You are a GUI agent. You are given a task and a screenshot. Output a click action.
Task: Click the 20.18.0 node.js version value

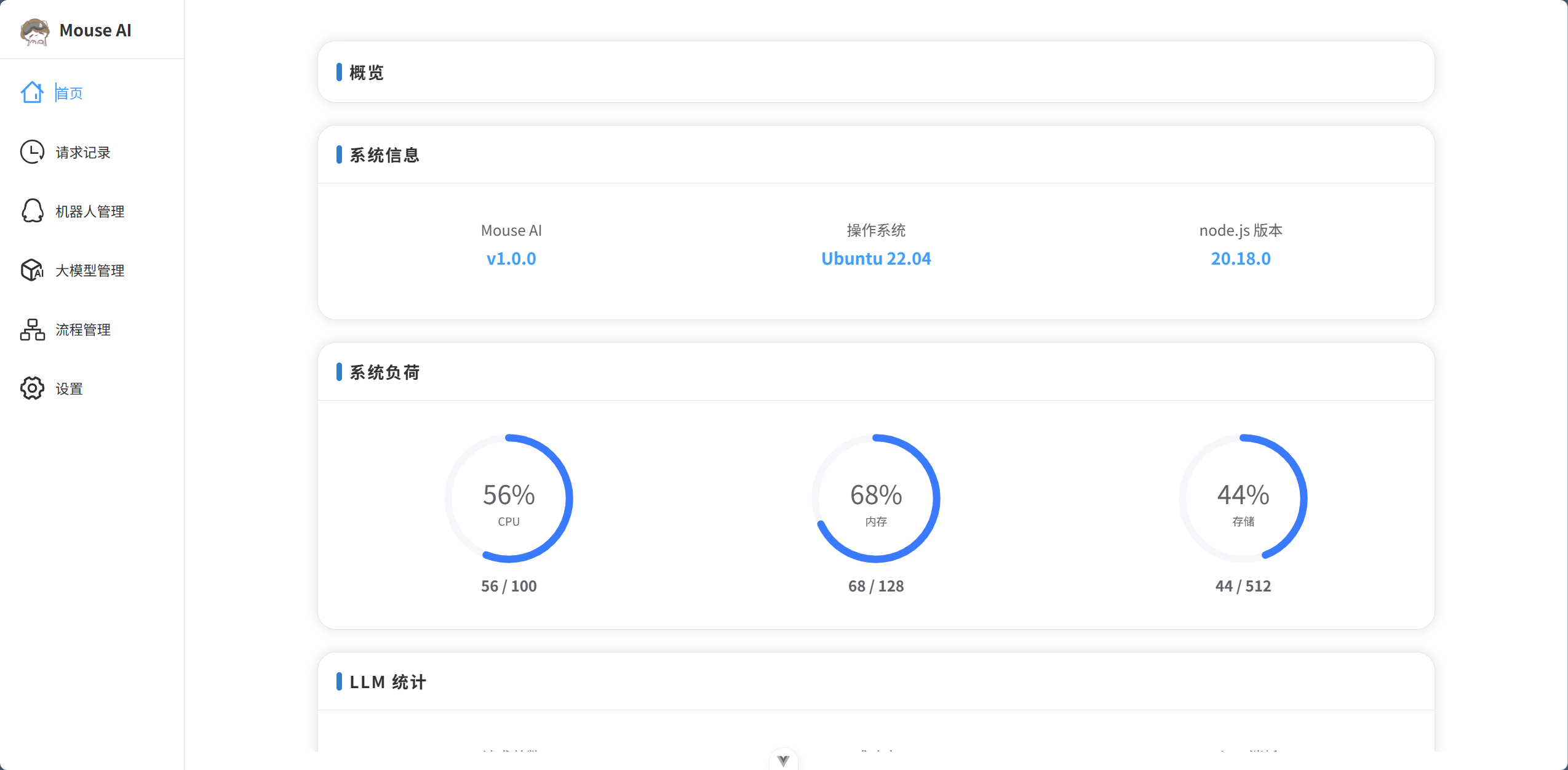[x=1240, y=259]
